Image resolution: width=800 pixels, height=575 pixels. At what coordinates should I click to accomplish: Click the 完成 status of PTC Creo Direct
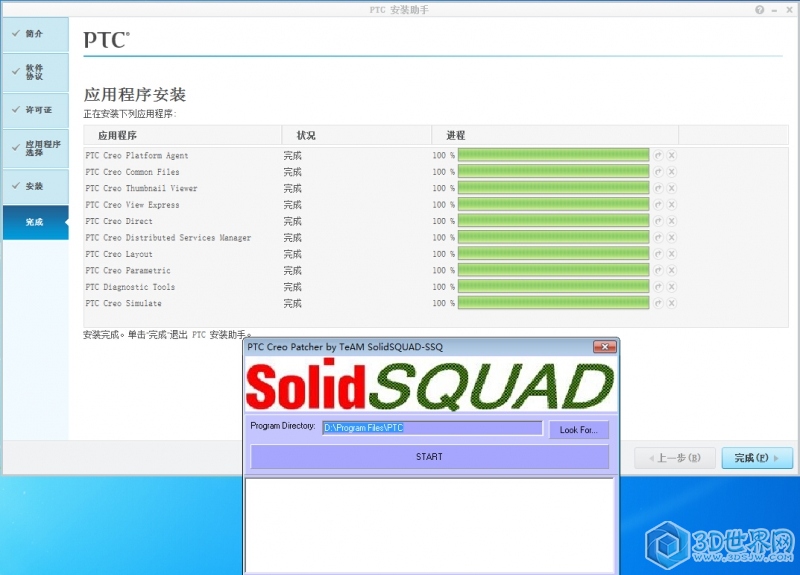293,221
